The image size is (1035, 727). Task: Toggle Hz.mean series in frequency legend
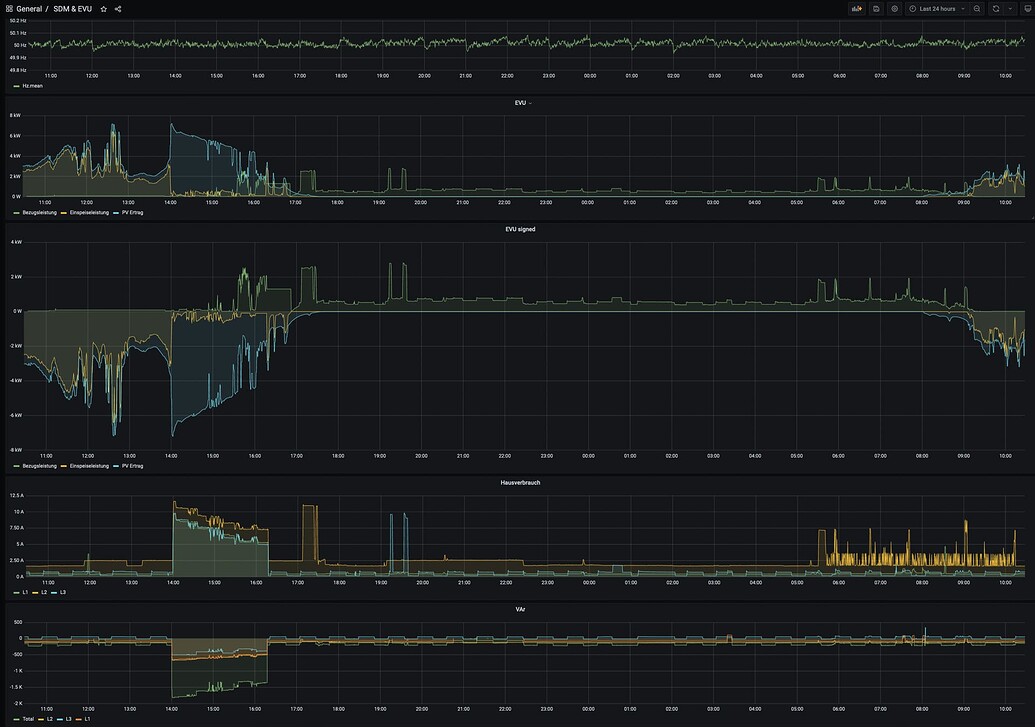(x=32, y=86)
